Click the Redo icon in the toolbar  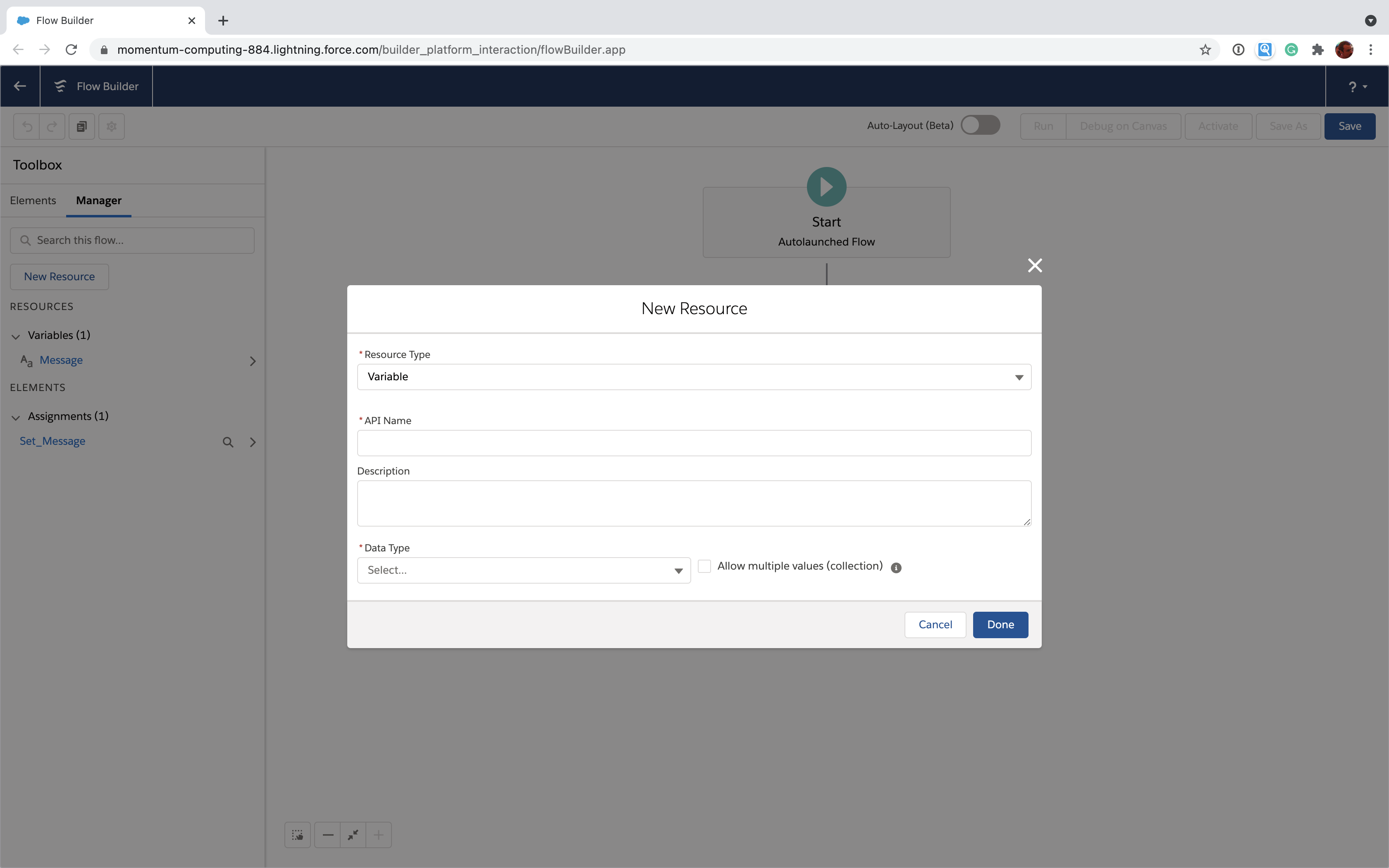click(52, 126)
